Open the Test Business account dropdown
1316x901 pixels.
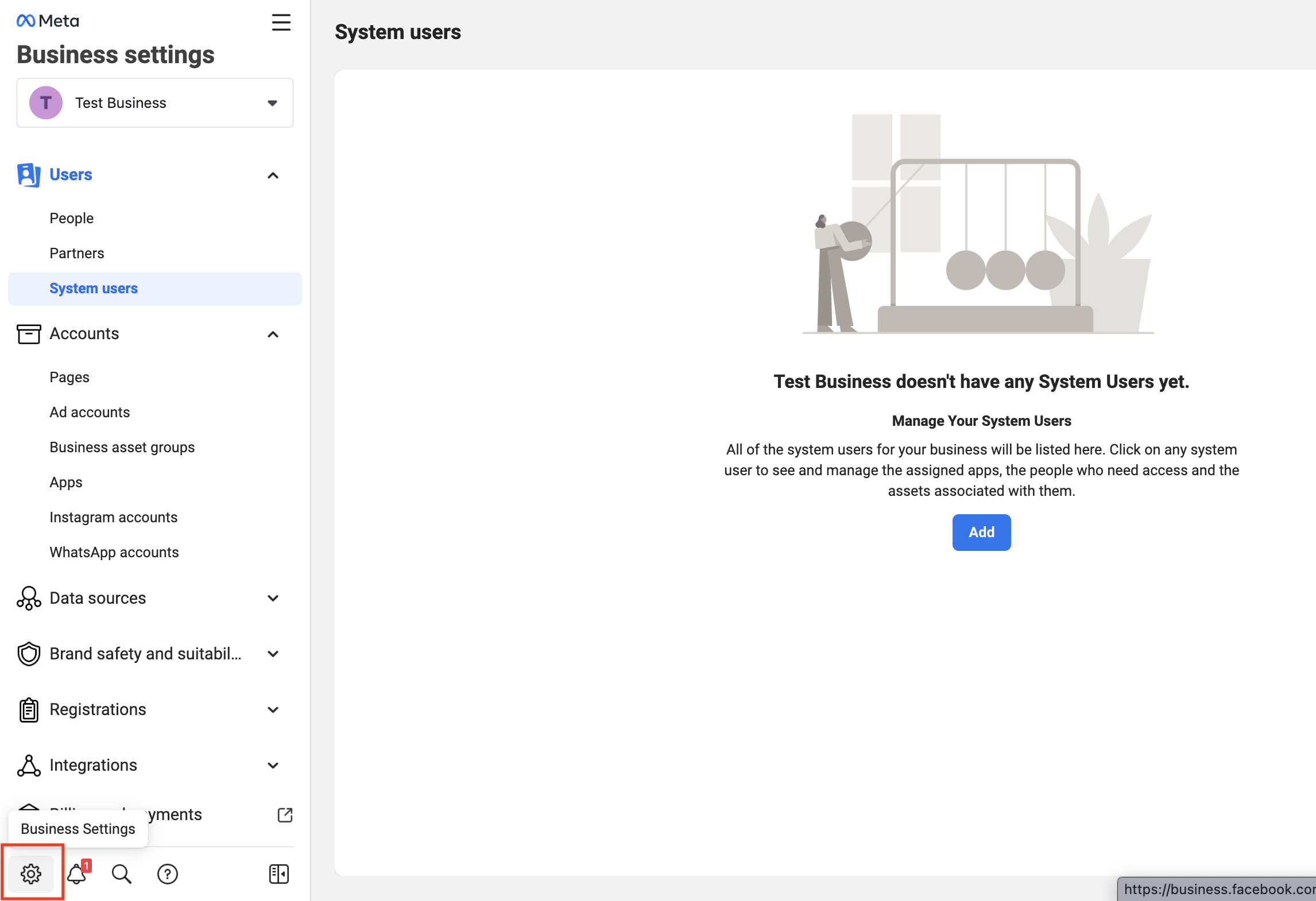click(155, 103)
